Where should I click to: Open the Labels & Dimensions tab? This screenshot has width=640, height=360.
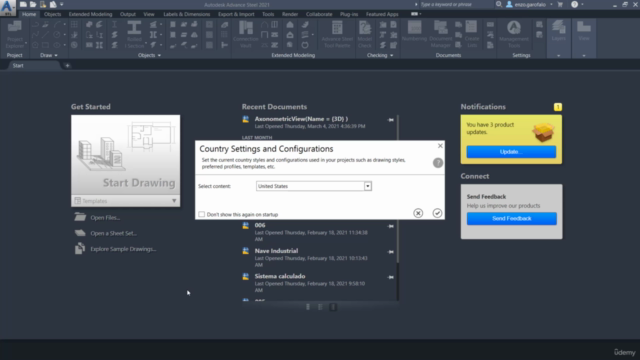click(x=187, y=14)
